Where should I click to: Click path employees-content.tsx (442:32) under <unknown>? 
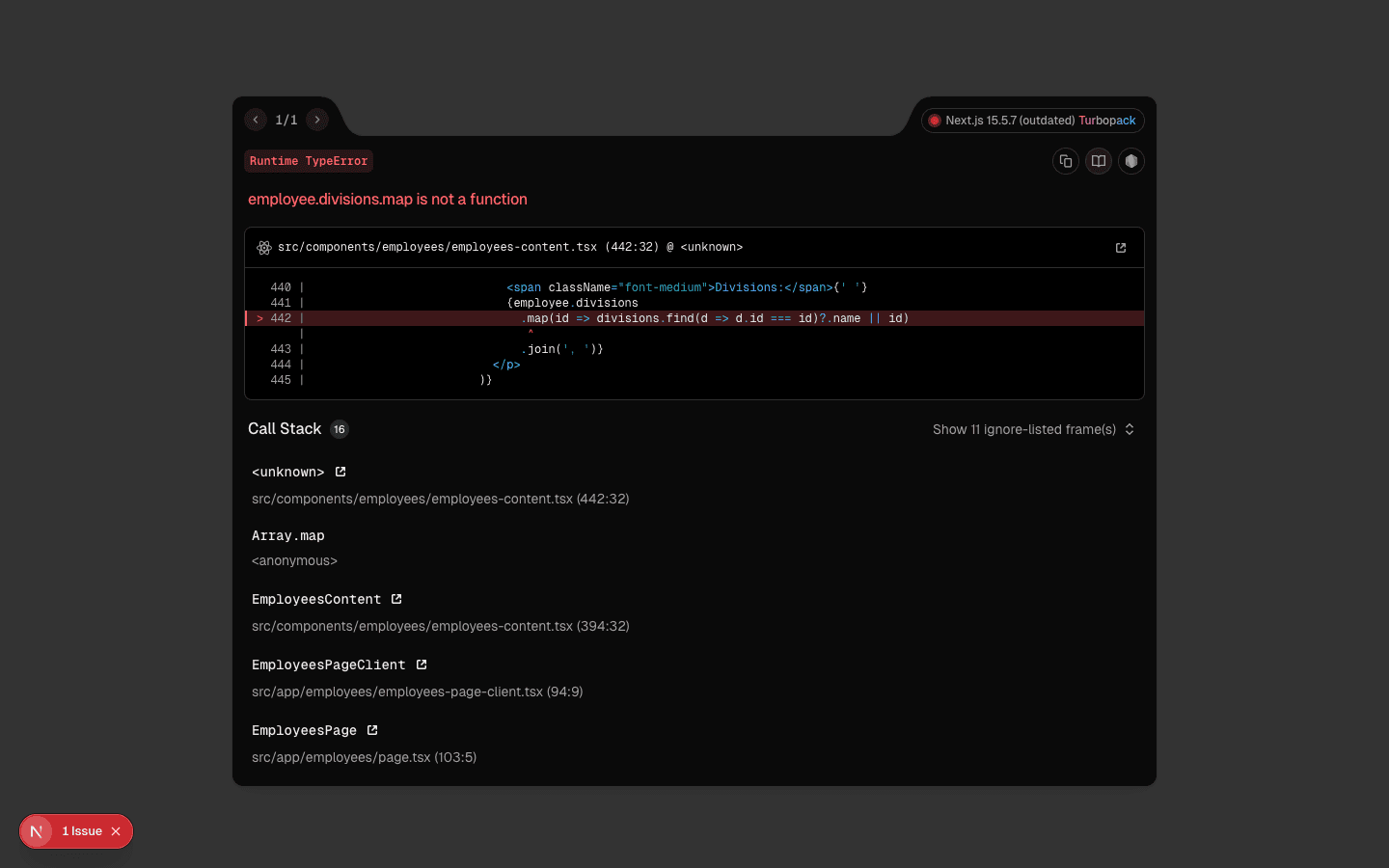[441, 499]
